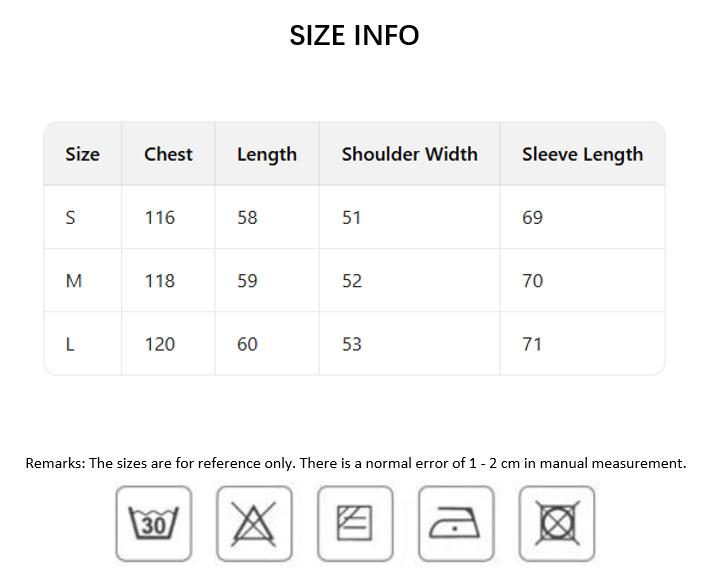Click the iron at low temperature icon
The image size is (716, 575).
(456, 523)
